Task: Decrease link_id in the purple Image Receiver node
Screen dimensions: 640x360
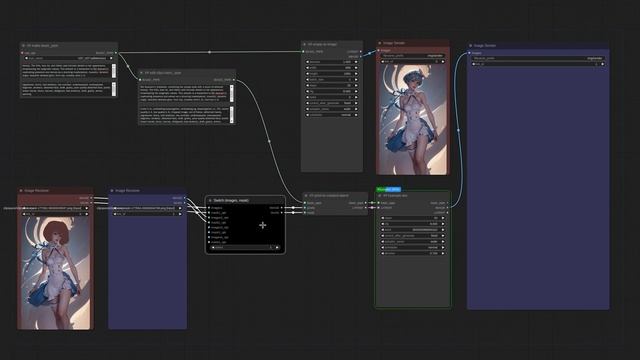Action: click(115, 214)
